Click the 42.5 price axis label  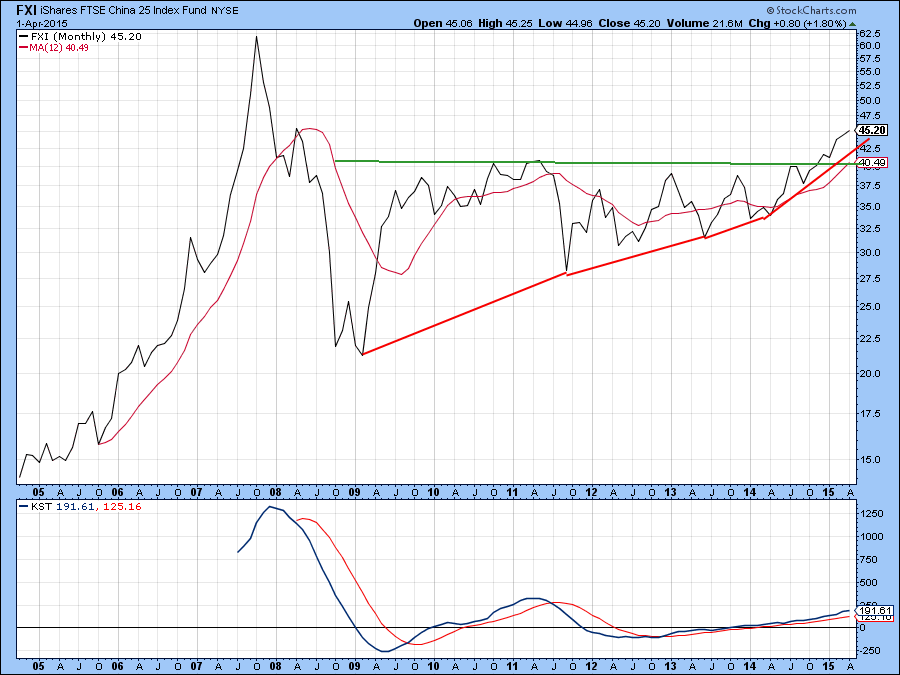[x=870, y=149]
